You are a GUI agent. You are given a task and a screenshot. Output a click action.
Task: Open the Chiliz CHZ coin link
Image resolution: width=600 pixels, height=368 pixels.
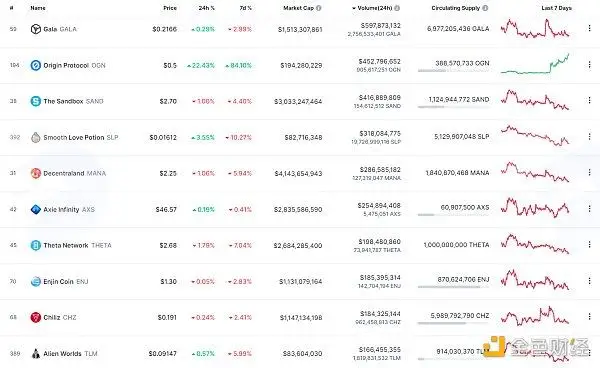[60, 318]
